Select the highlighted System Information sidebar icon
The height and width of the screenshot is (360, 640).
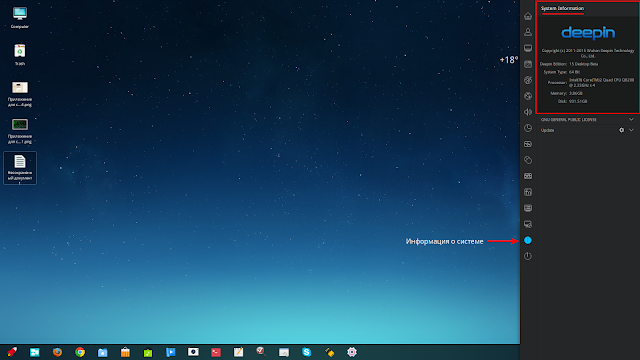[x=528, y=240]
